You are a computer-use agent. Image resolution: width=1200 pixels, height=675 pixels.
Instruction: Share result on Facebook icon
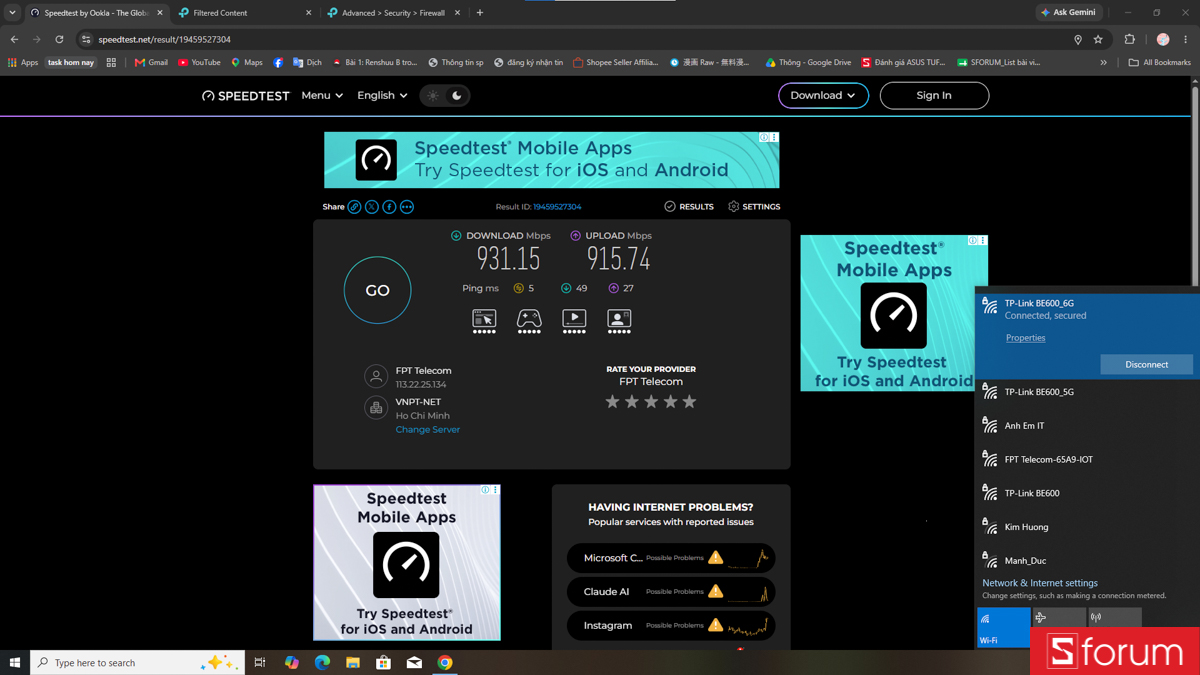[x=389, y=207]
